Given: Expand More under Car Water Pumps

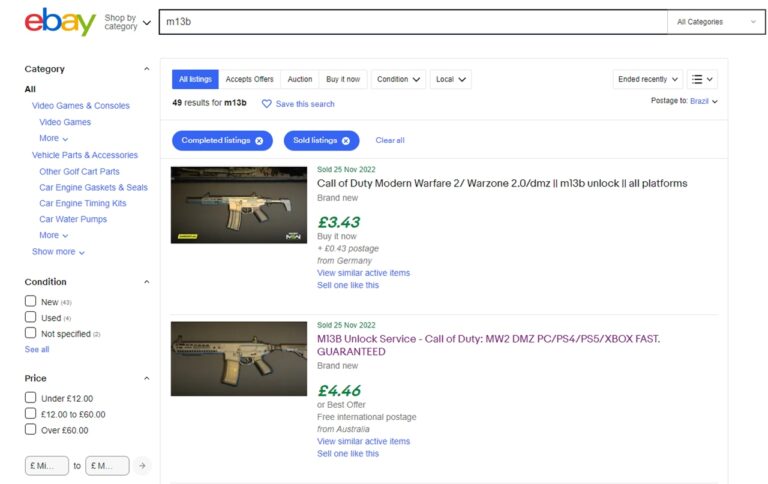Looking at the screenshot, I should click(x=53, y=235).
